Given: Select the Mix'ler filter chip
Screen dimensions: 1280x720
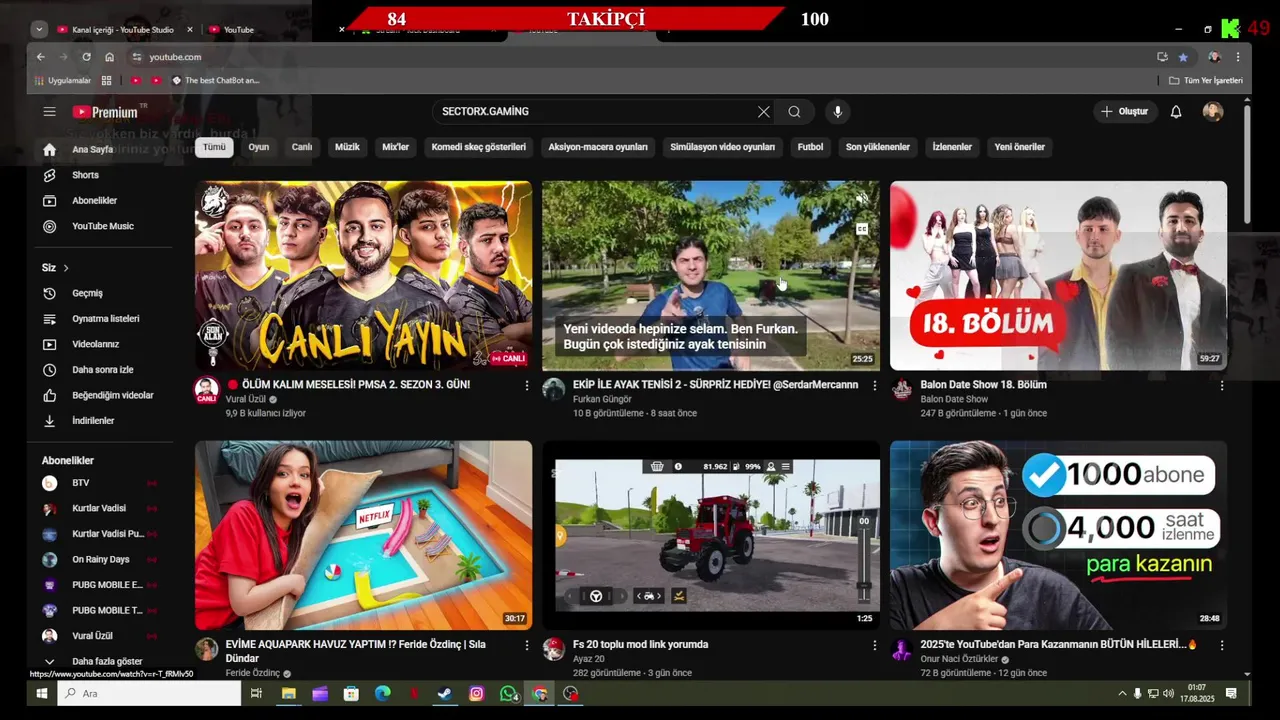Looking at the screenshot, I should 396,147.
